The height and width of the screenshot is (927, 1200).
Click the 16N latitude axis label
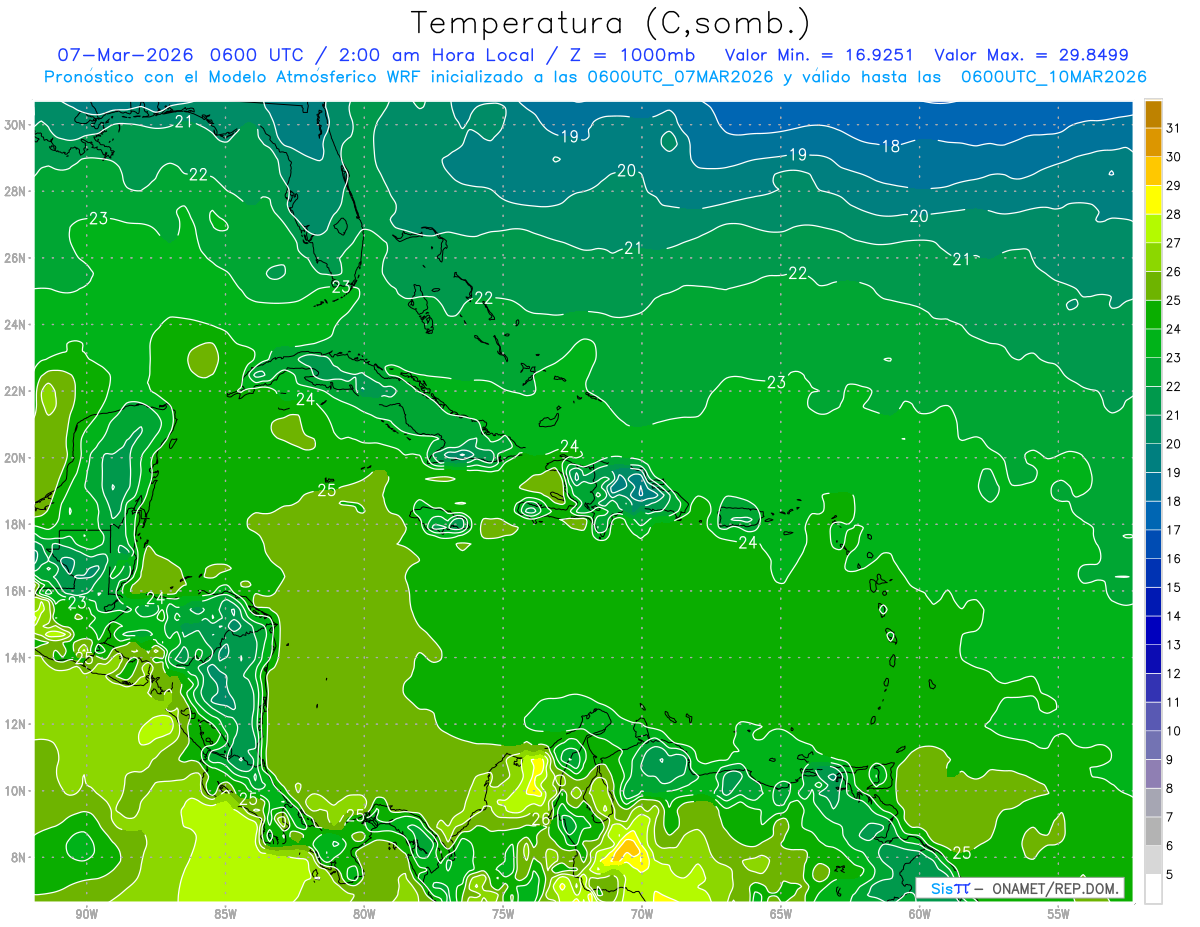(x=15, y=591)
